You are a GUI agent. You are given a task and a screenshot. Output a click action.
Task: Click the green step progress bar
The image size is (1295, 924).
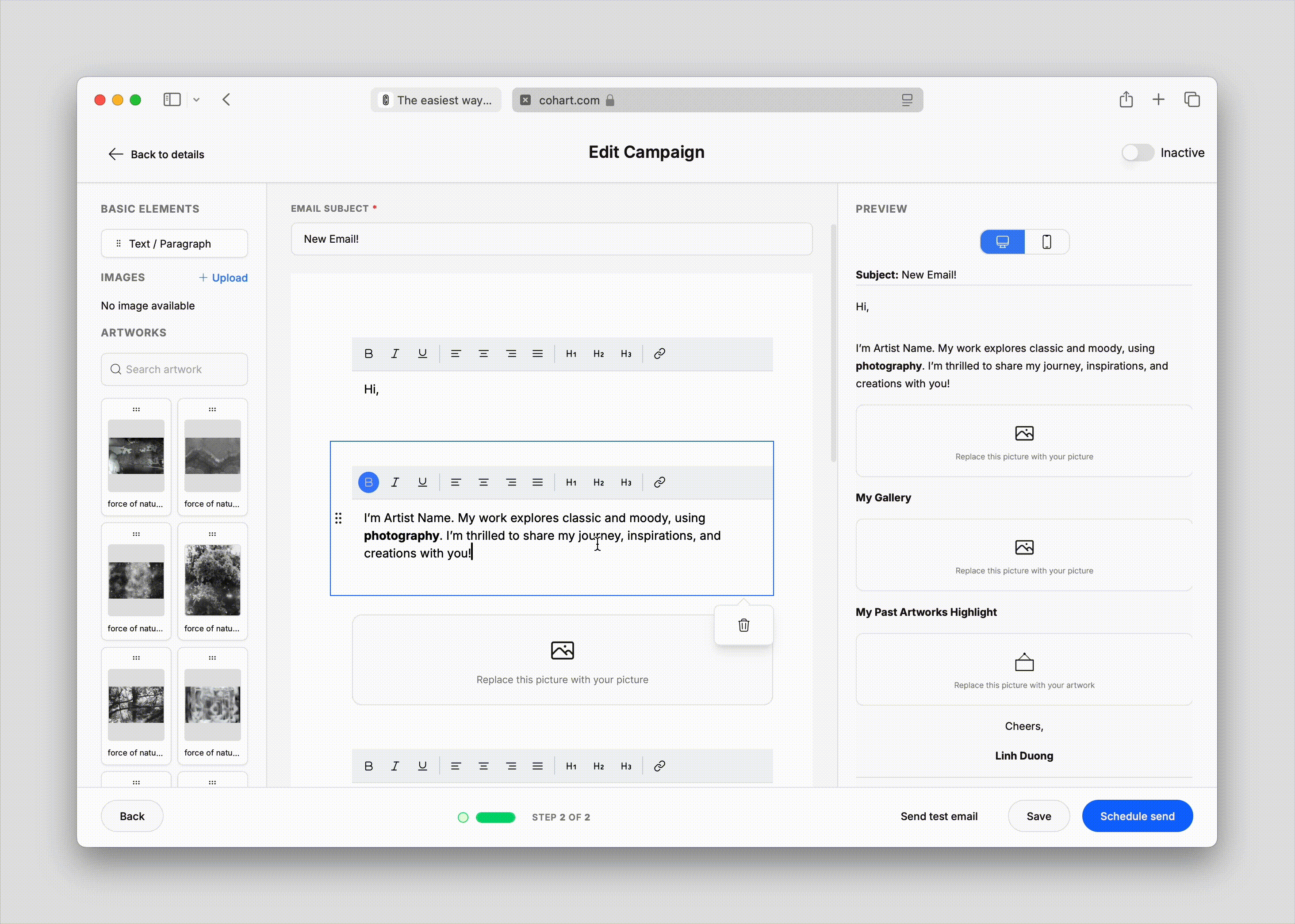[495, 817]
